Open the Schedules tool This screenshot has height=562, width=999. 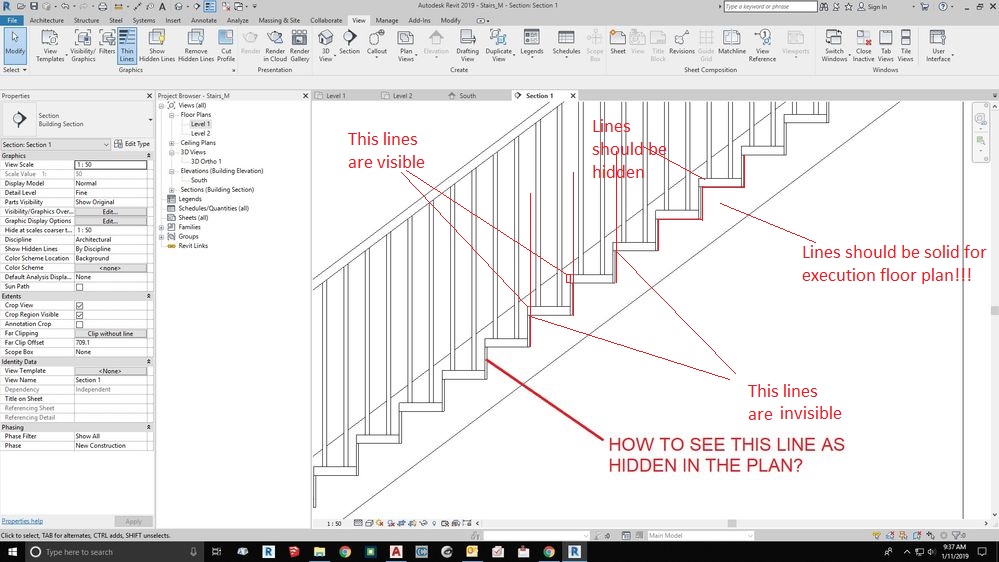tap(566, 42)
